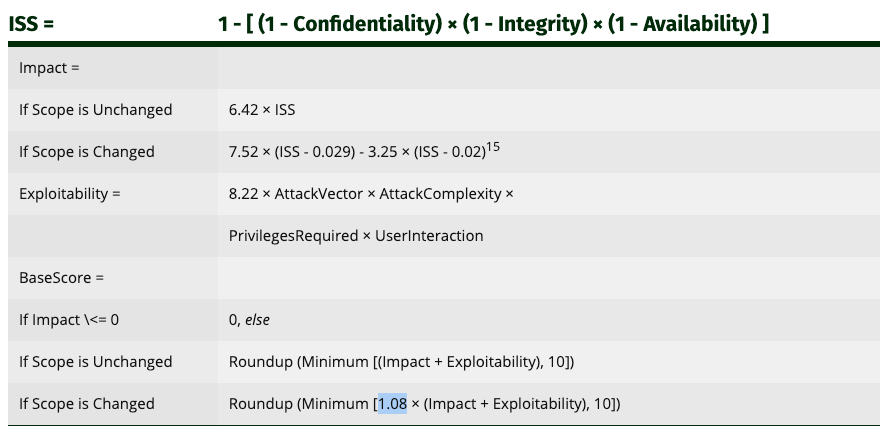This screenshot has height=433, width=887.
Task: Click "If Scope is Changed" in the last row
Action: click(87, 404)
